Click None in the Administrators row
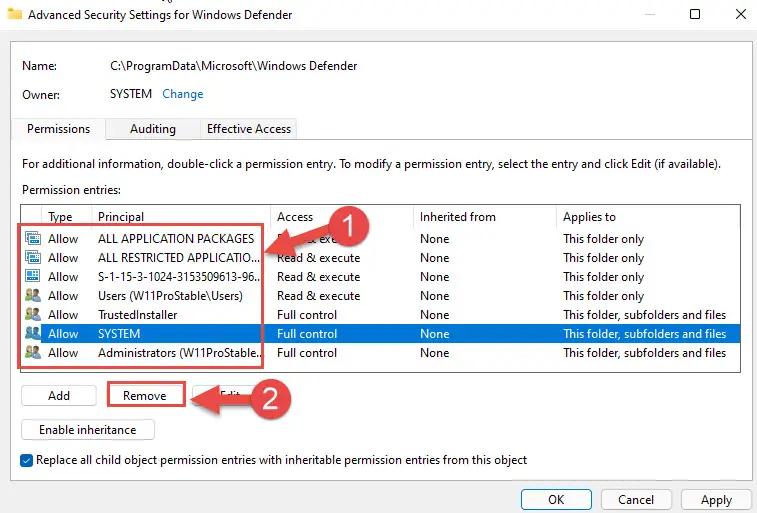The width and height of the screenshot is (757, 513). coord(435,353)
